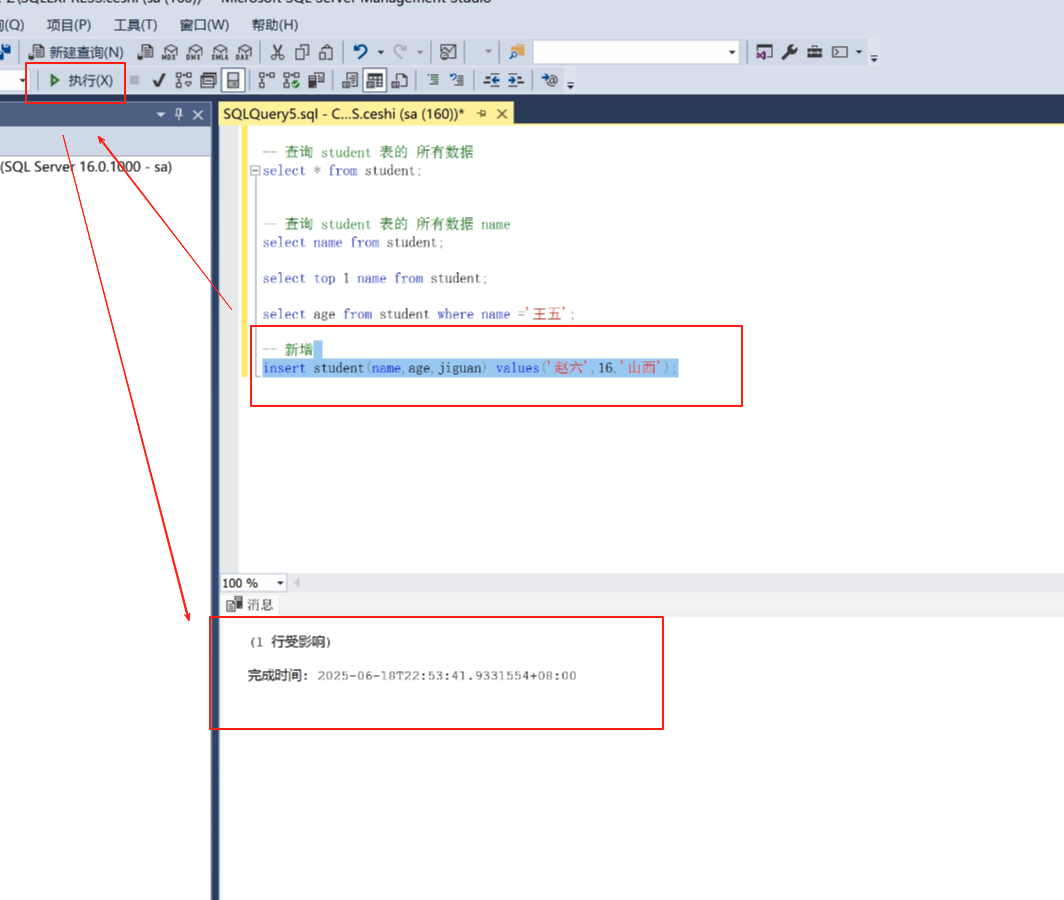Image resolution: width=1064 pixels, height=900 pixels.
Task: Pin the SQLQuery5.sql tab
Action: pos(482,114)
